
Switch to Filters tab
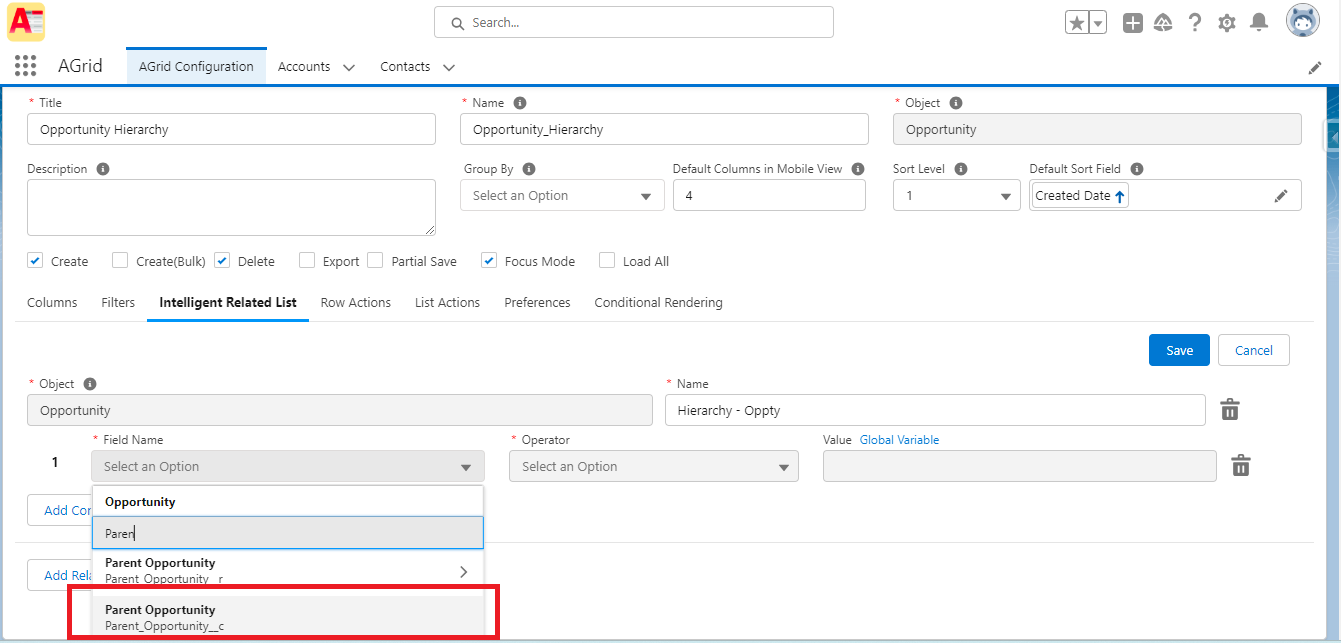pyautogui.click(x=118, y=302)
